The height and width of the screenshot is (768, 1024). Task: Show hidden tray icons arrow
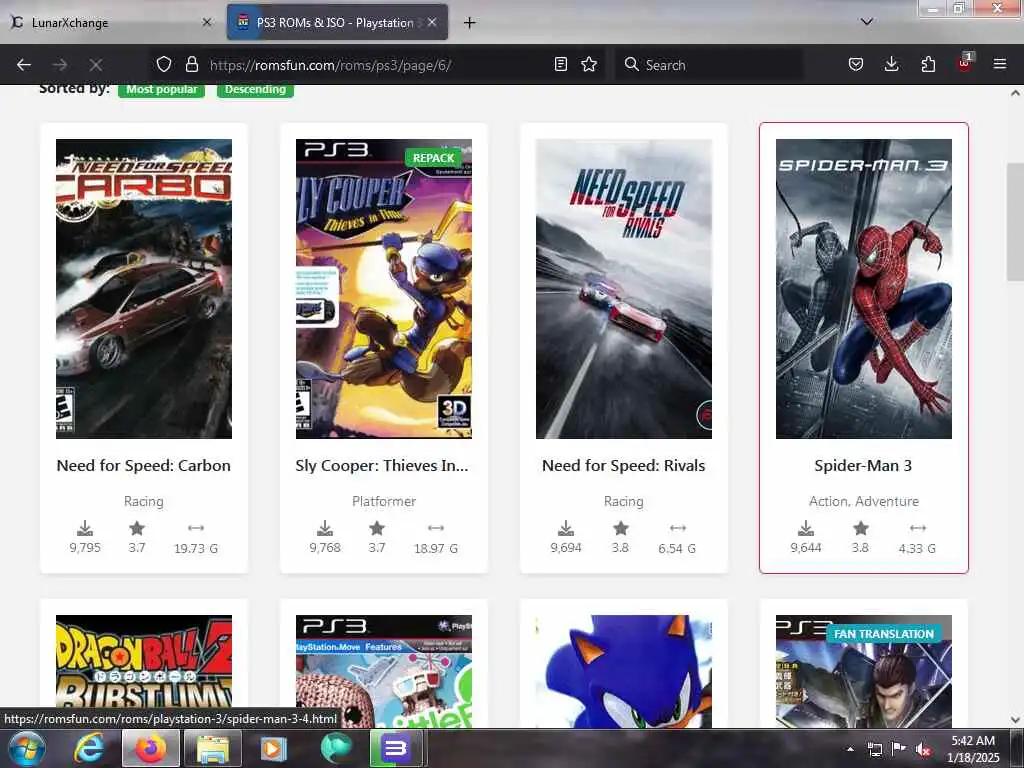[850, 750]
